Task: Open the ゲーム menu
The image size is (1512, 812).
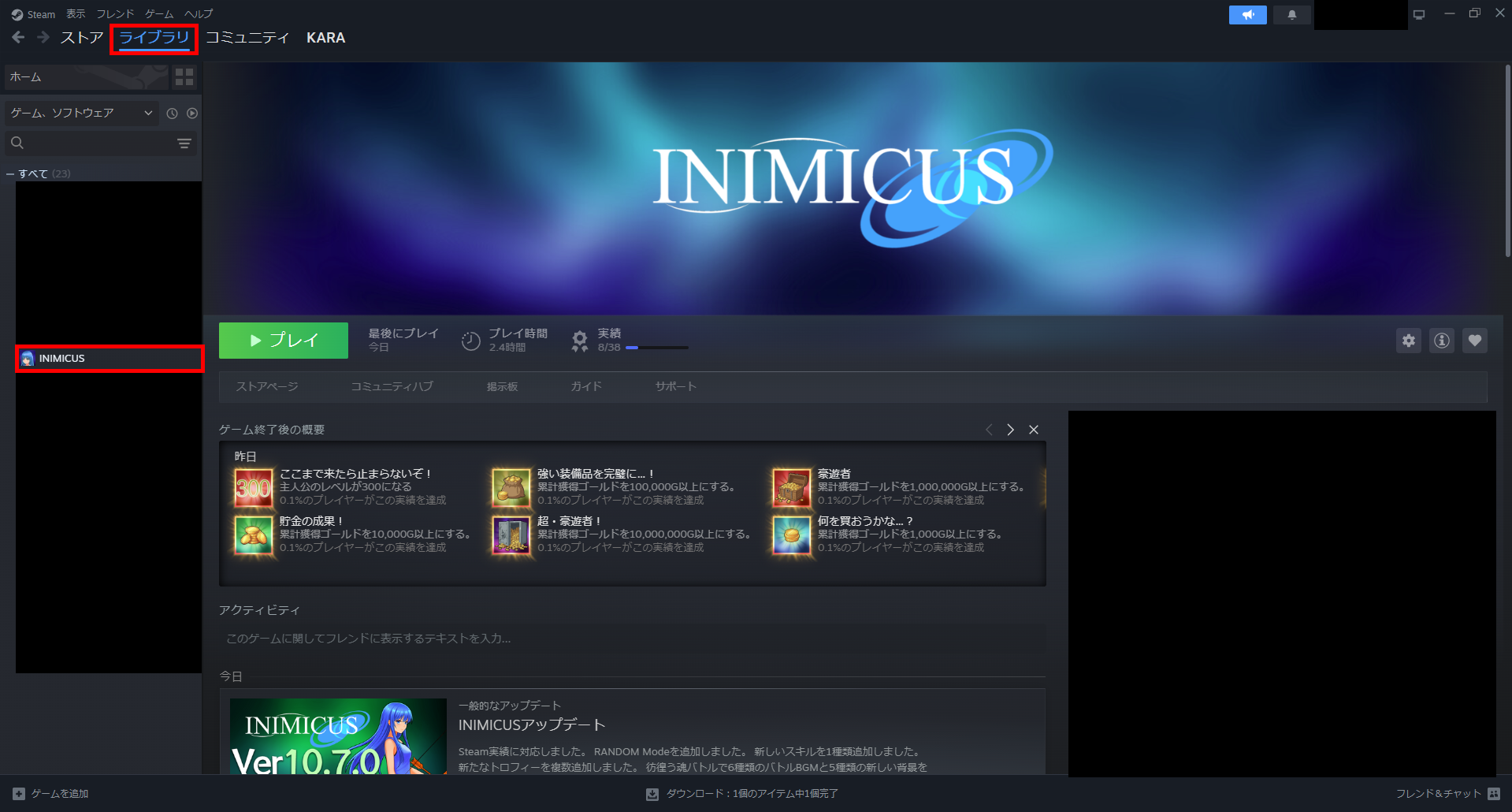Action: coord(159,14)
